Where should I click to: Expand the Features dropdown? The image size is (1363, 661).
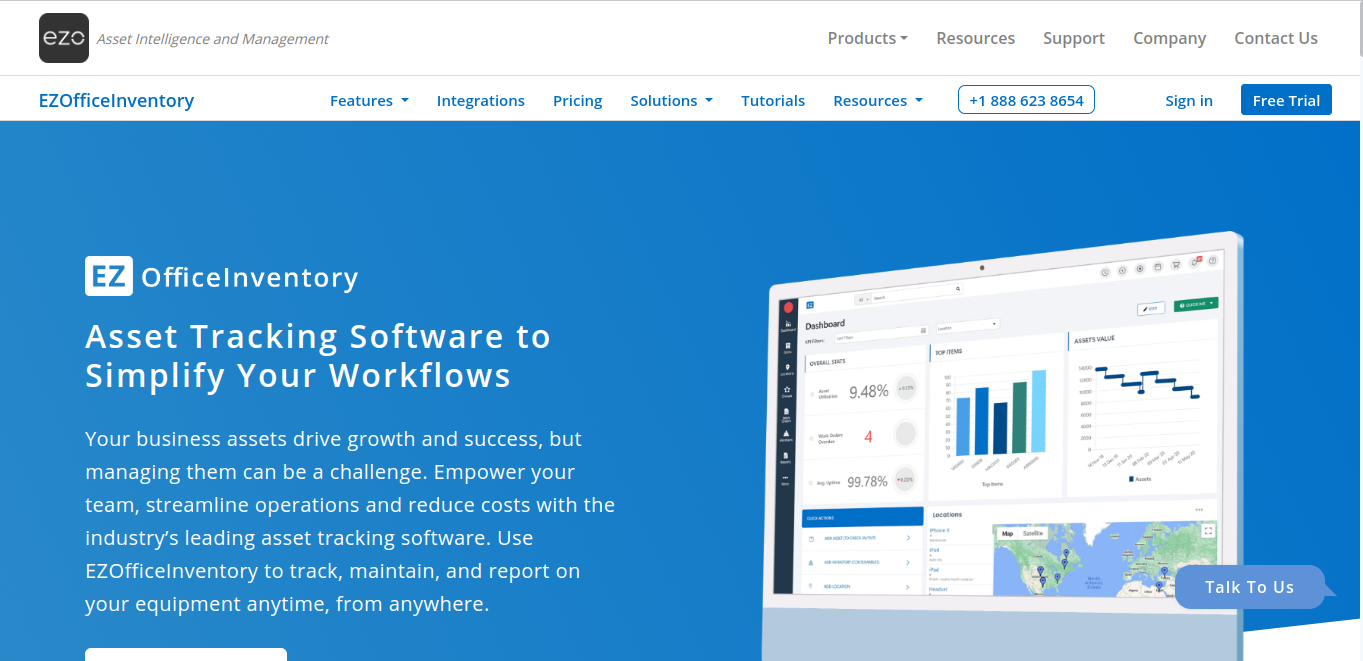point(369,100)
